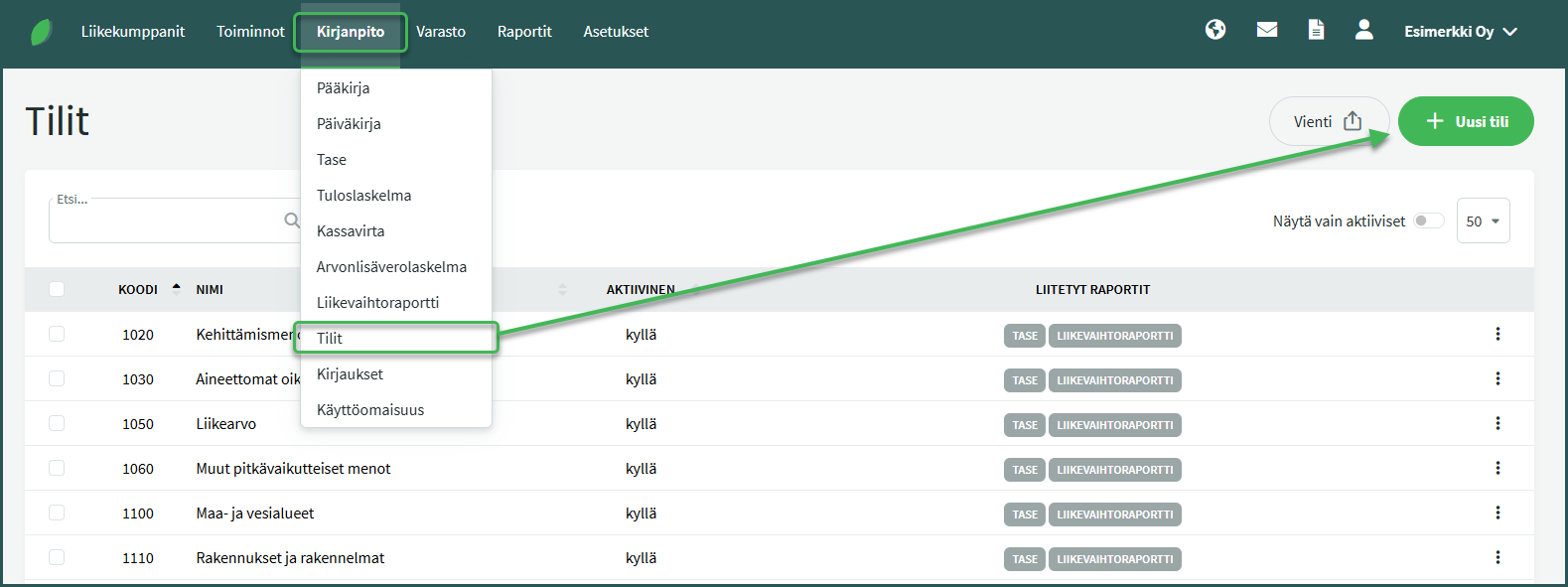Image resolution: width=1568 pixels, height=587 pixels.
Task: Select Kirjaukset in the dropdown menu
Action: (x=350, y=374)
